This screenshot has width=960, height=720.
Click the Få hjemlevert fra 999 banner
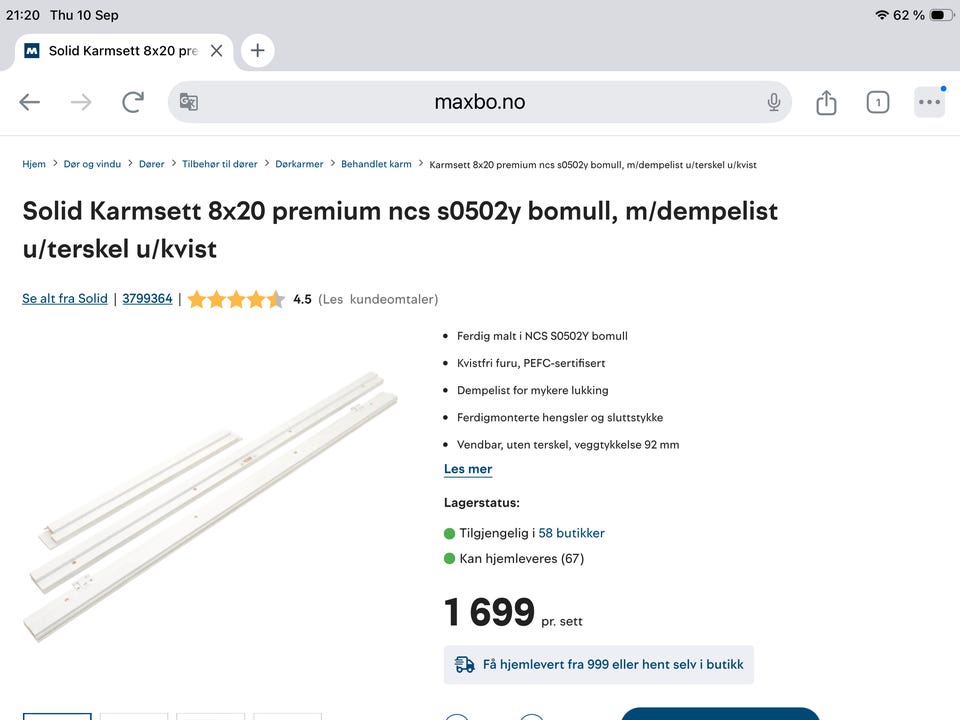(599, 665)
